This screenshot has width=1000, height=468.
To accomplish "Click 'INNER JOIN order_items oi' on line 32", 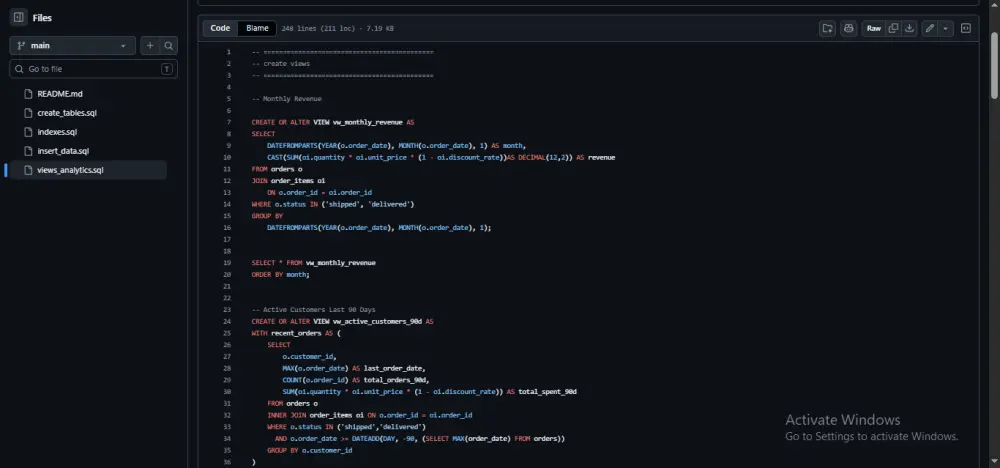I will pyautogui.click(x=316, y=415).
